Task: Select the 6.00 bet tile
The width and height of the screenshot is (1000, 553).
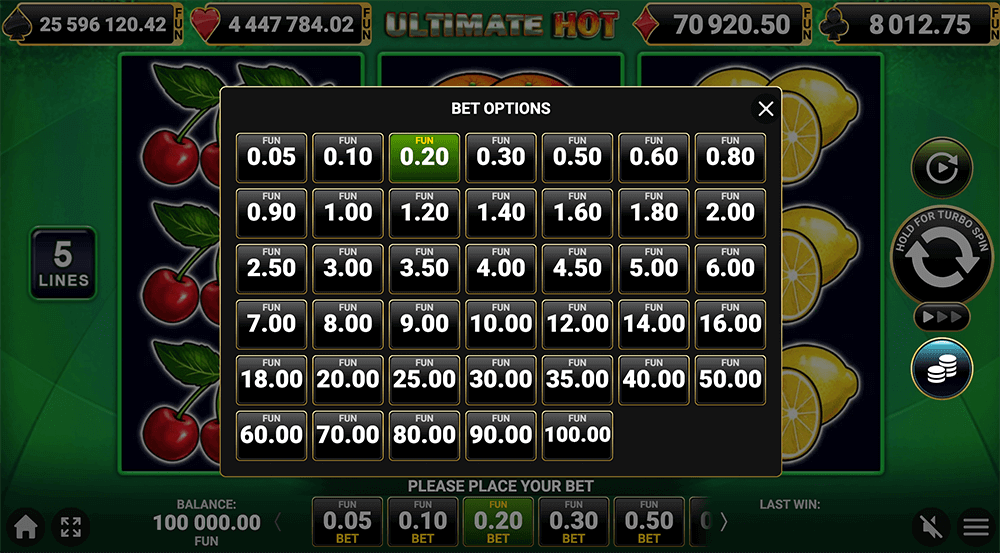Action: click(x=730, y=269)
